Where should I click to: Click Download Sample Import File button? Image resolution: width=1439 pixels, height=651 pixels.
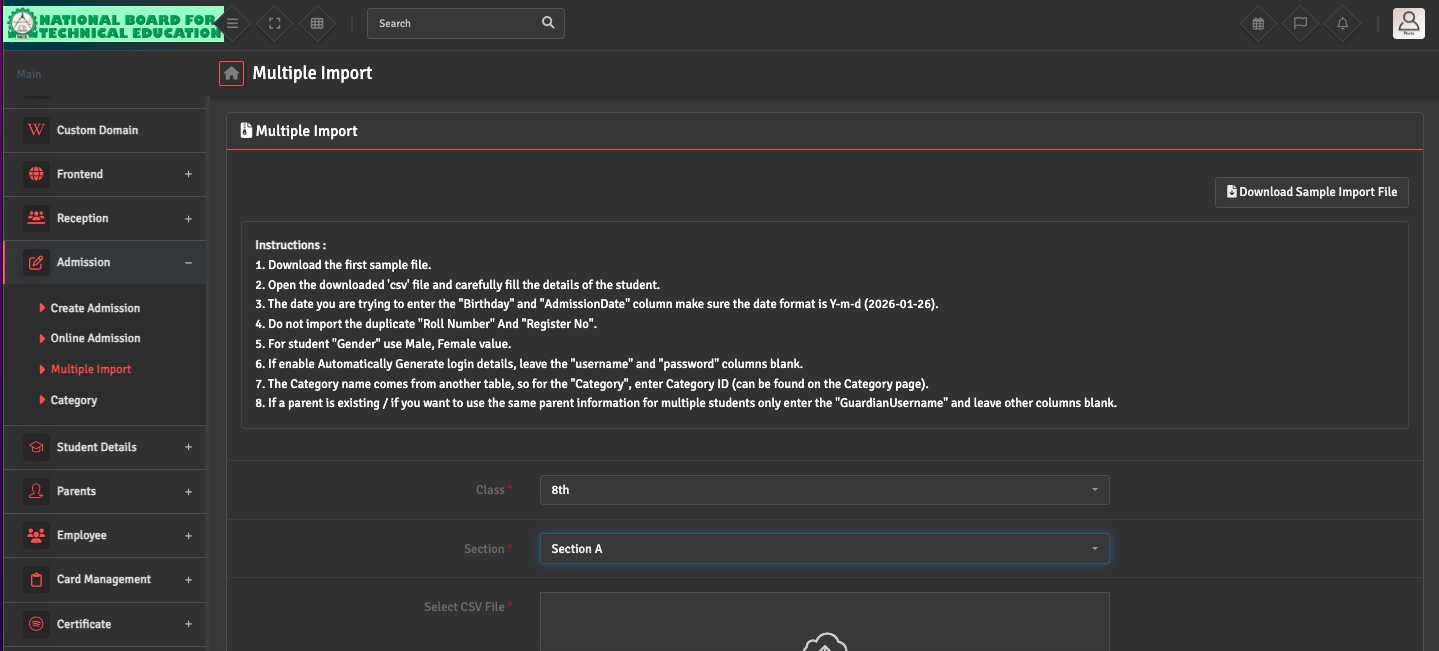[x=1311, y=192]
